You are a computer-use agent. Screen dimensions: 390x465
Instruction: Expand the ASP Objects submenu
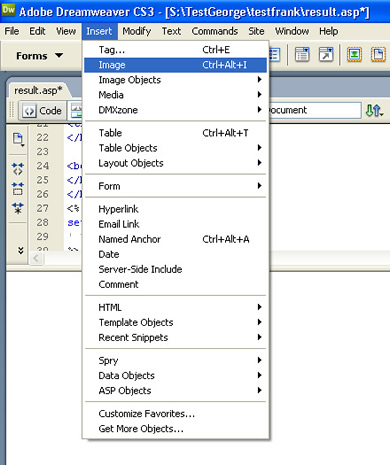click(175, 390)
